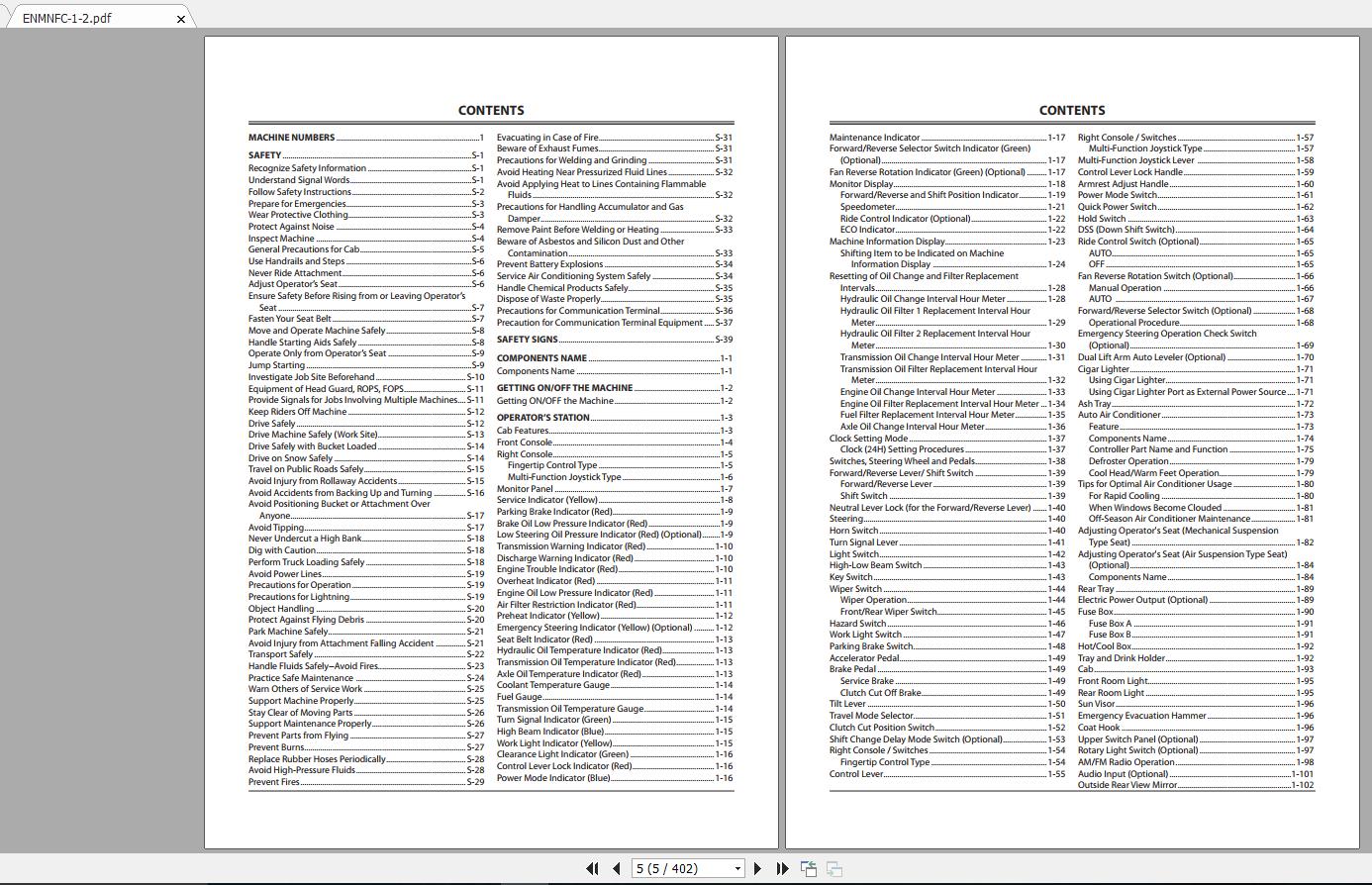Click the Accelerator Pedal entry
The image size is (1372, 885).
[x=947, y=658]
